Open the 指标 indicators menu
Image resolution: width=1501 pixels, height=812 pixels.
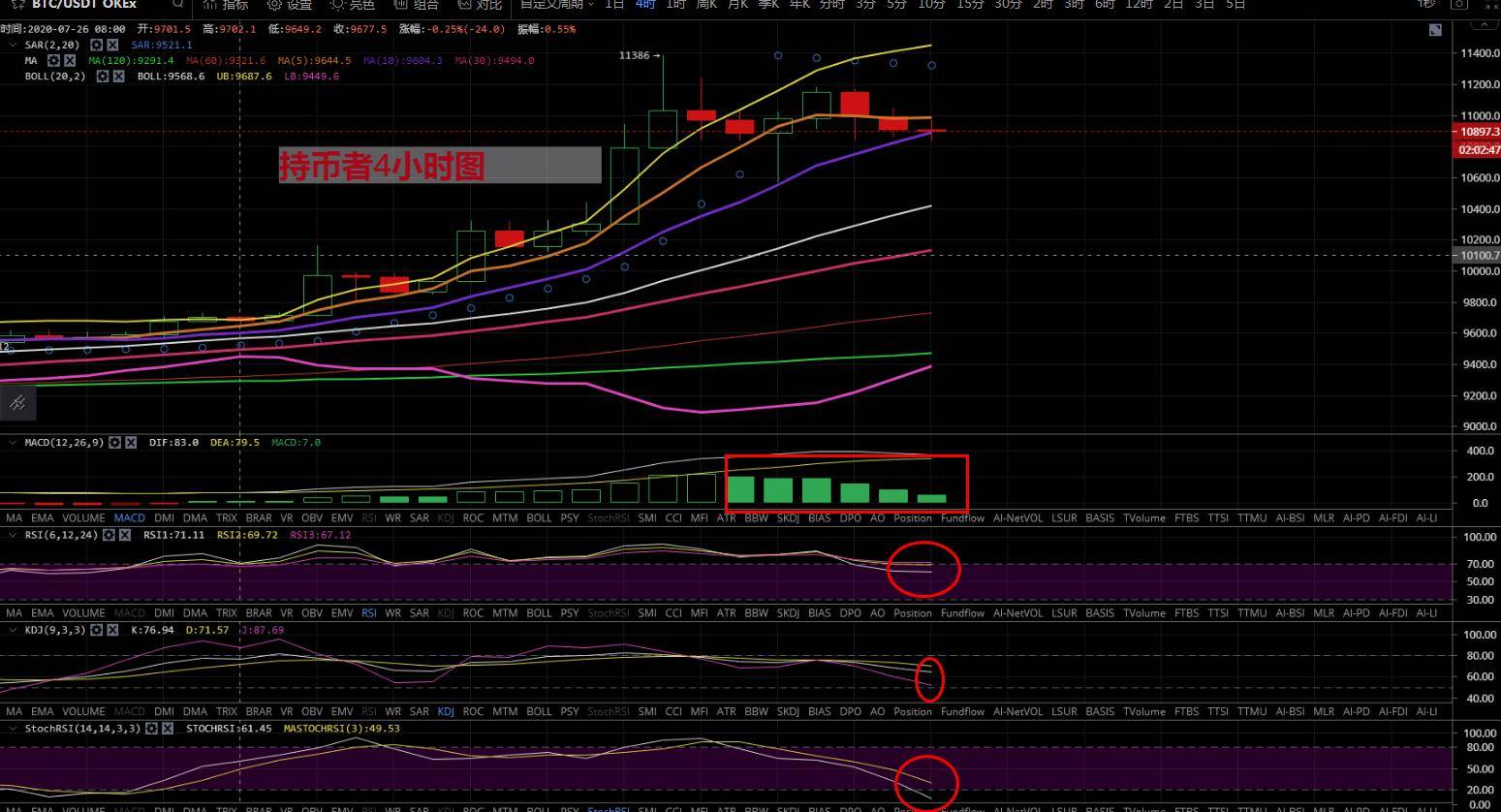pyautogui.click(x=226, y=4)
